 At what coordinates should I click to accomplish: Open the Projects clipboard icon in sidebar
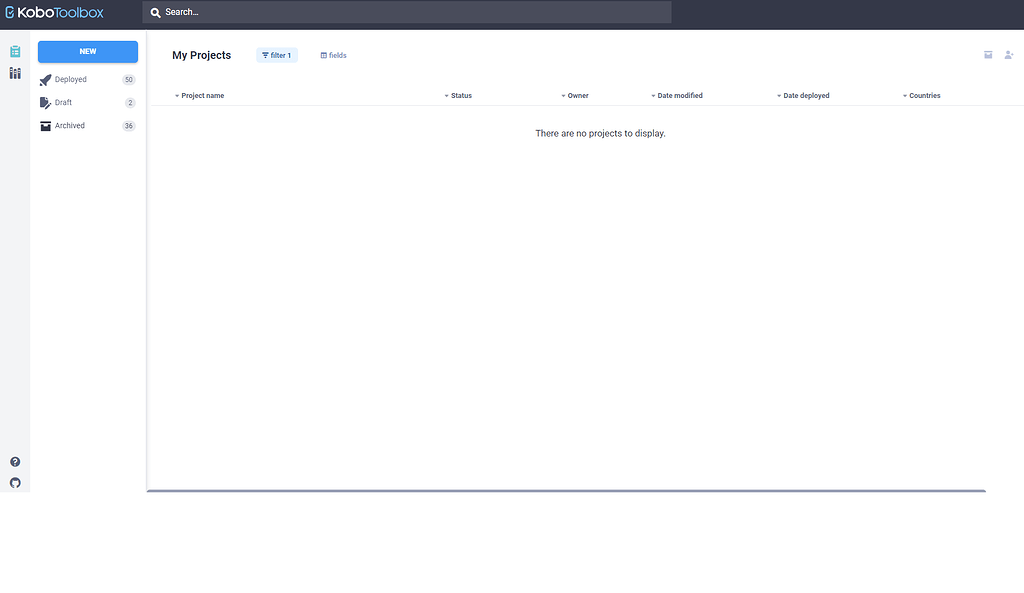[14, 50]
